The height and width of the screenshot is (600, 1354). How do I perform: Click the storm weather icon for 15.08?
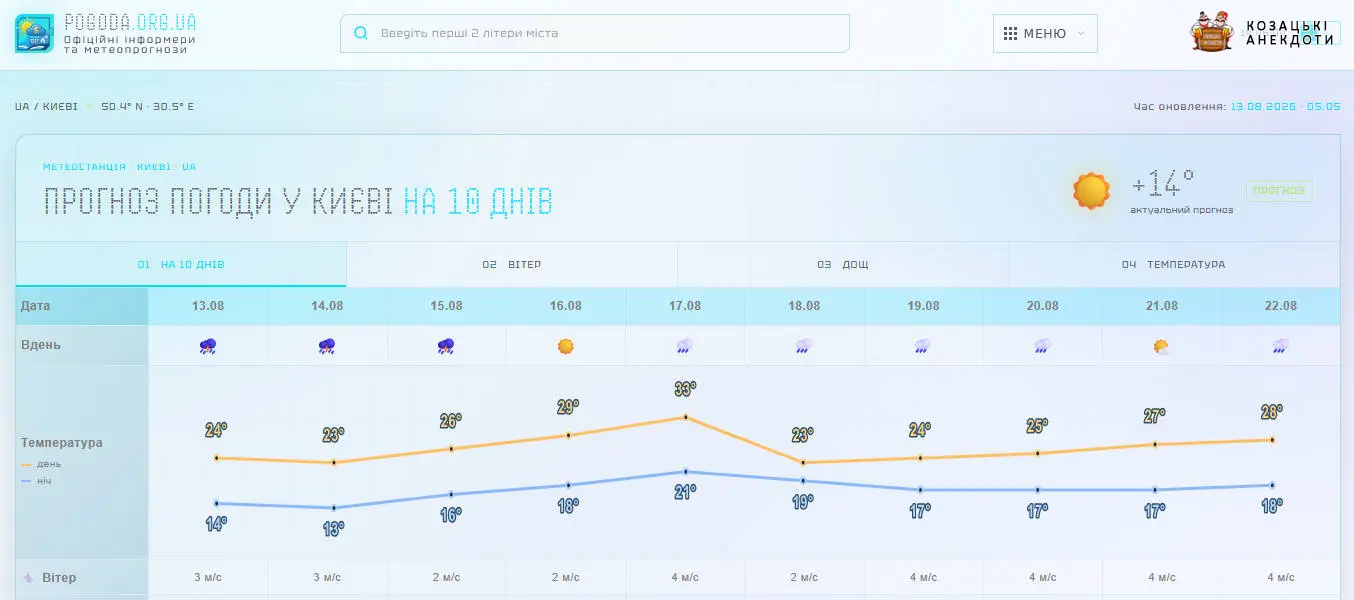tap(446, 346)
